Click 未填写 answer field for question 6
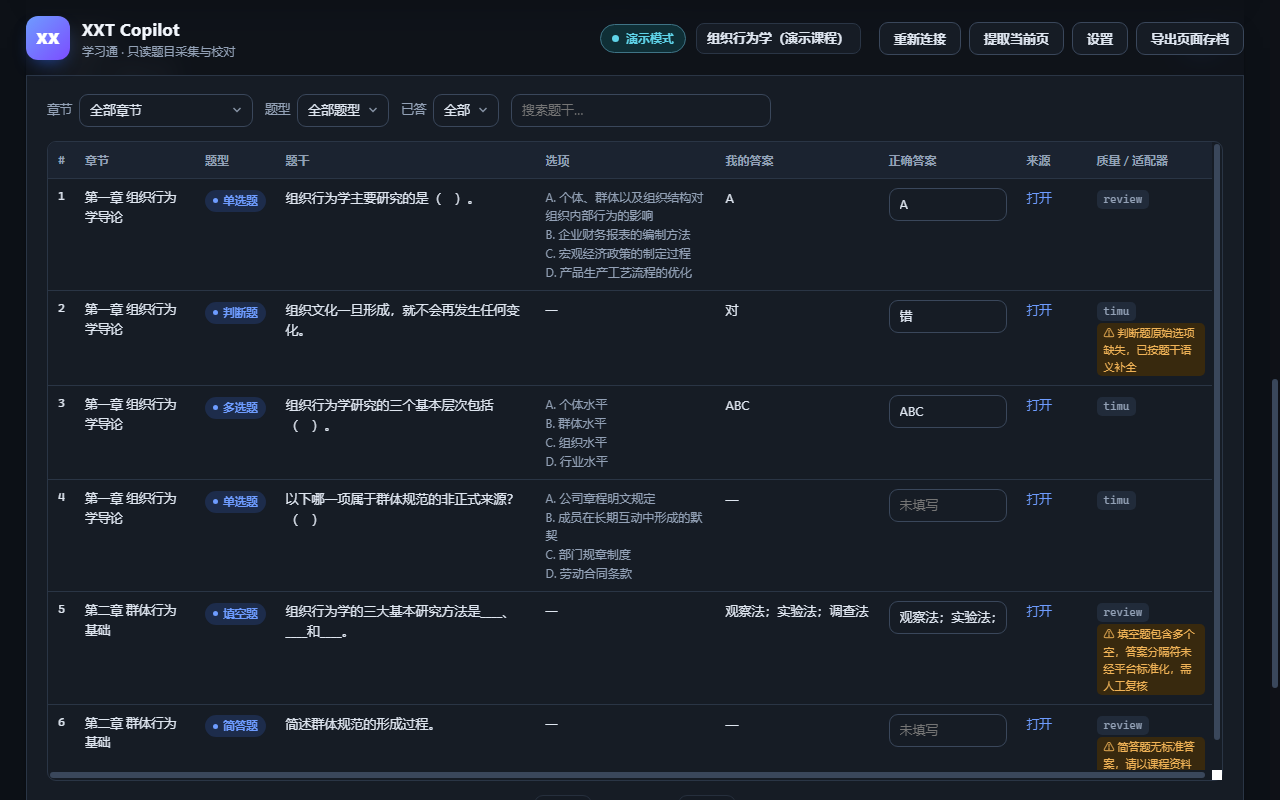This screenshot has width=1280, height=800. point(948,730)
